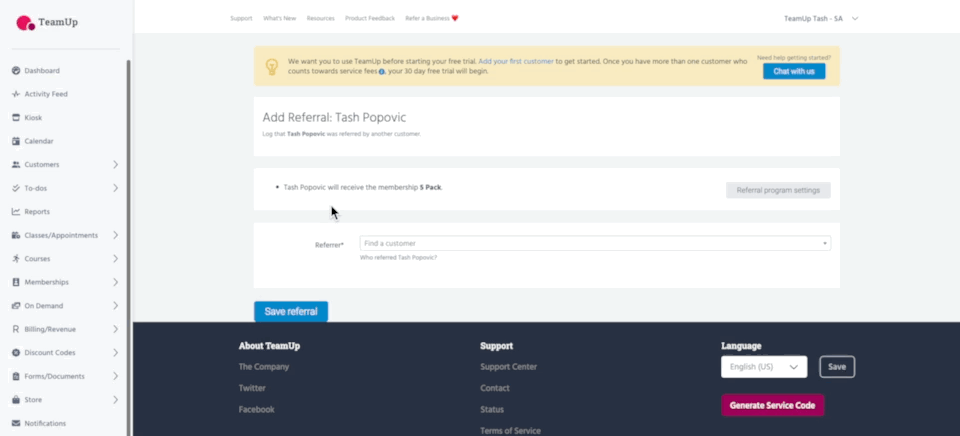
Task: Expand the Customers submenu chevron
Action: tap(115, 165)
